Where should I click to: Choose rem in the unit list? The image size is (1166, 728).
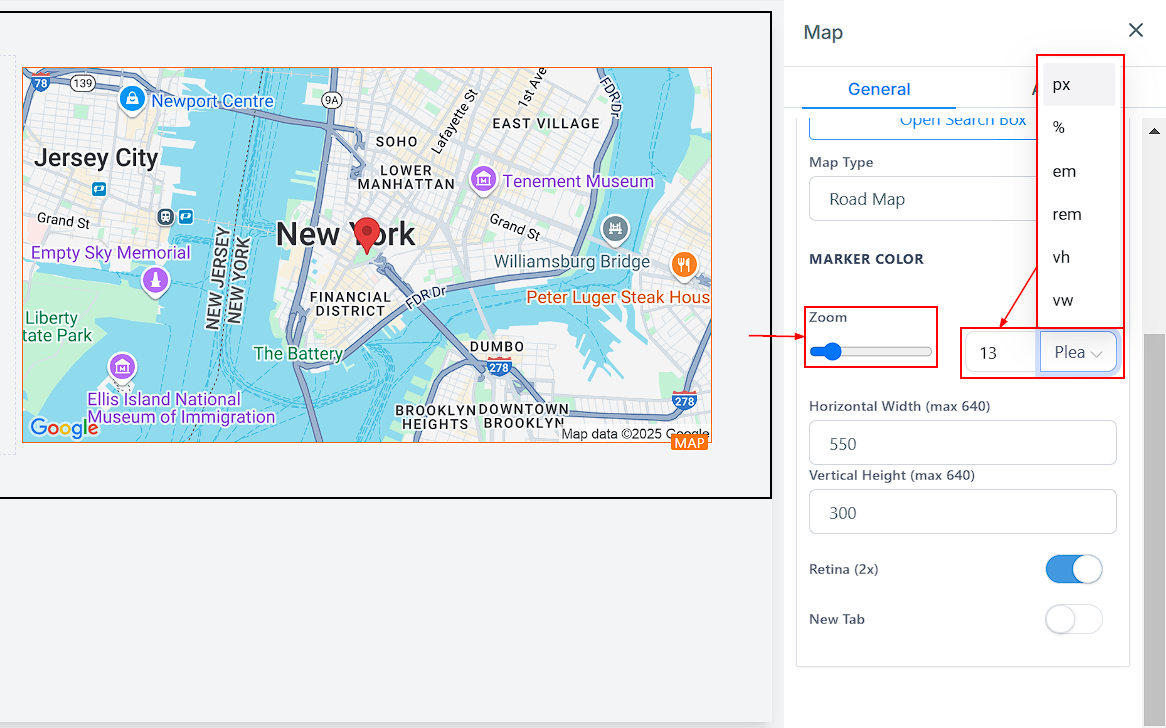coord(1067,214)
